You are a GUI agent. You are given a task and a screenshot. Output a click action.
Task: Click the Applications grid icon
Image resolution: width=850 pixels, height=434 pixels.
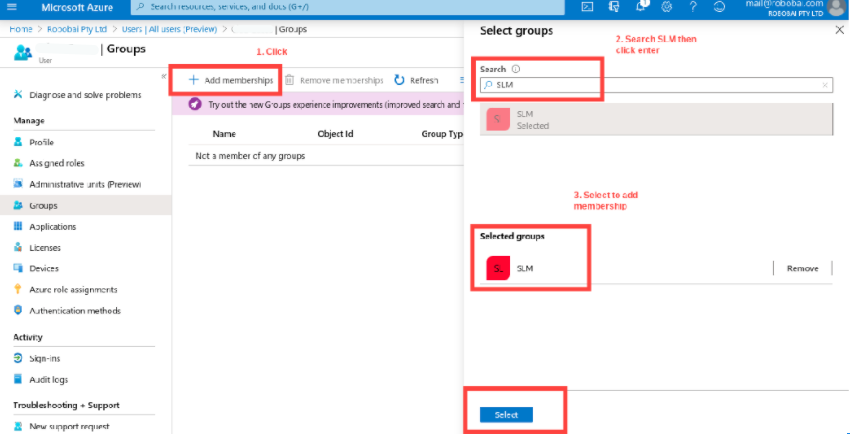(x=18, y=226)
